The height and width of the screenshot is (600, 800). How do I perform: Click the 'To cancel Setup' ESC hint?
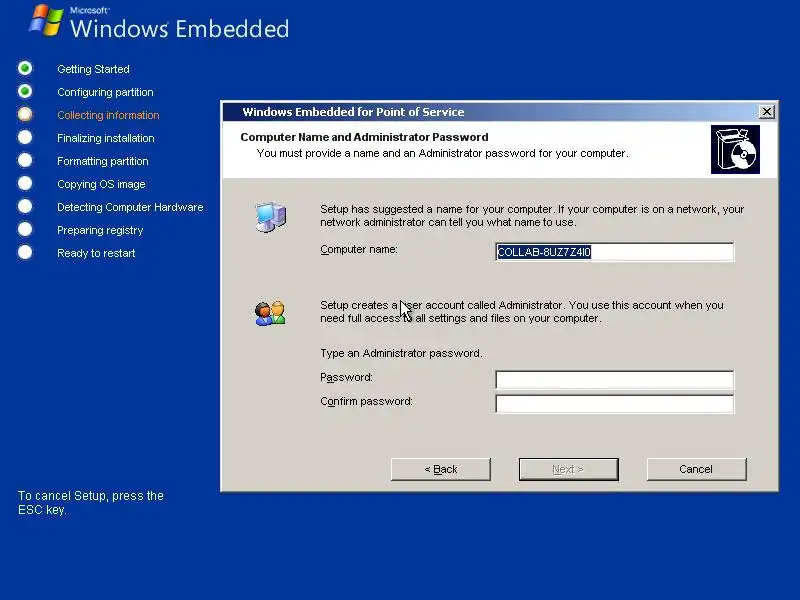pyautogui.click(x=91, y=503)
